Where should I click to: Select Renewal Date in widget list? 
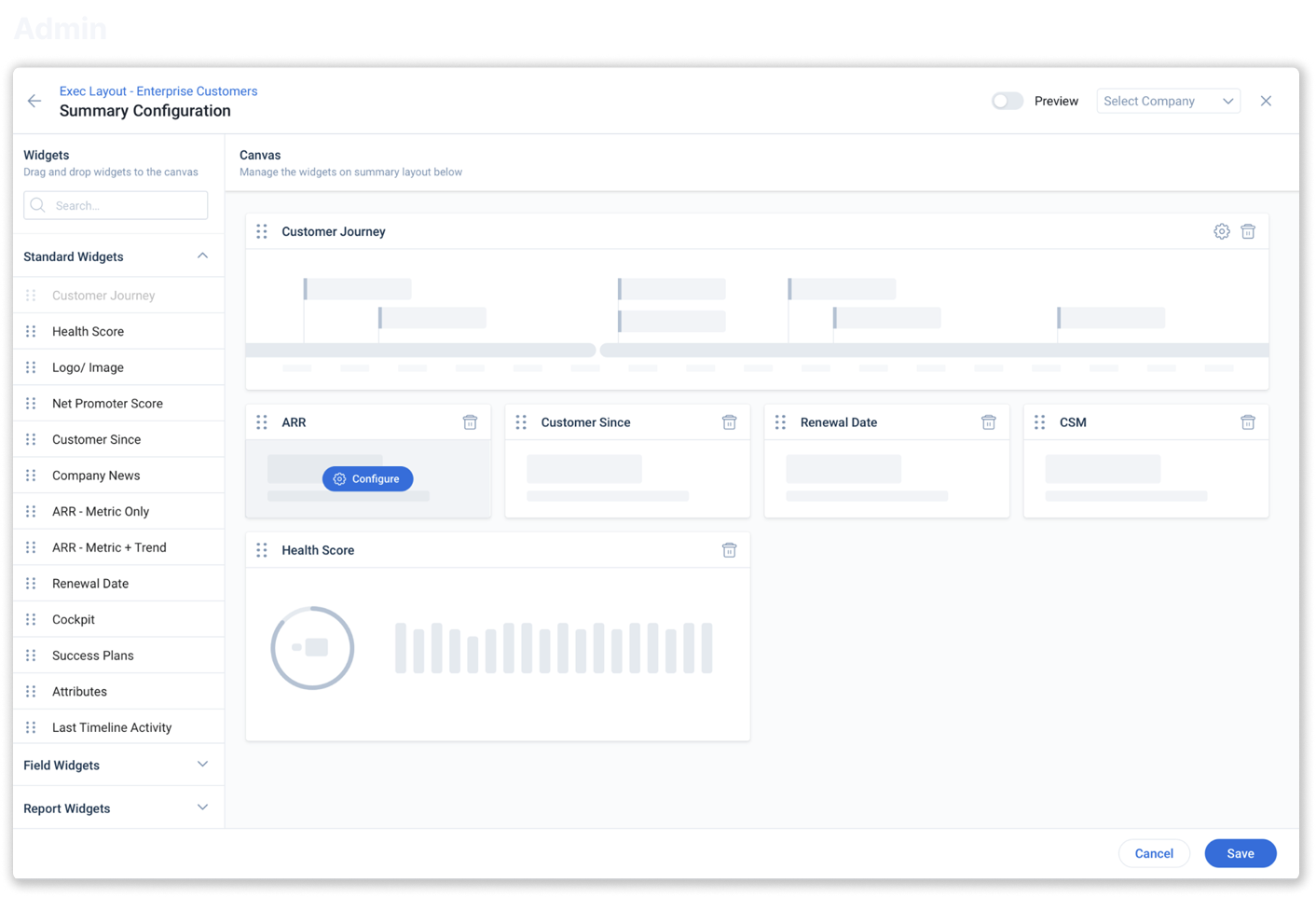click(118, 584)
